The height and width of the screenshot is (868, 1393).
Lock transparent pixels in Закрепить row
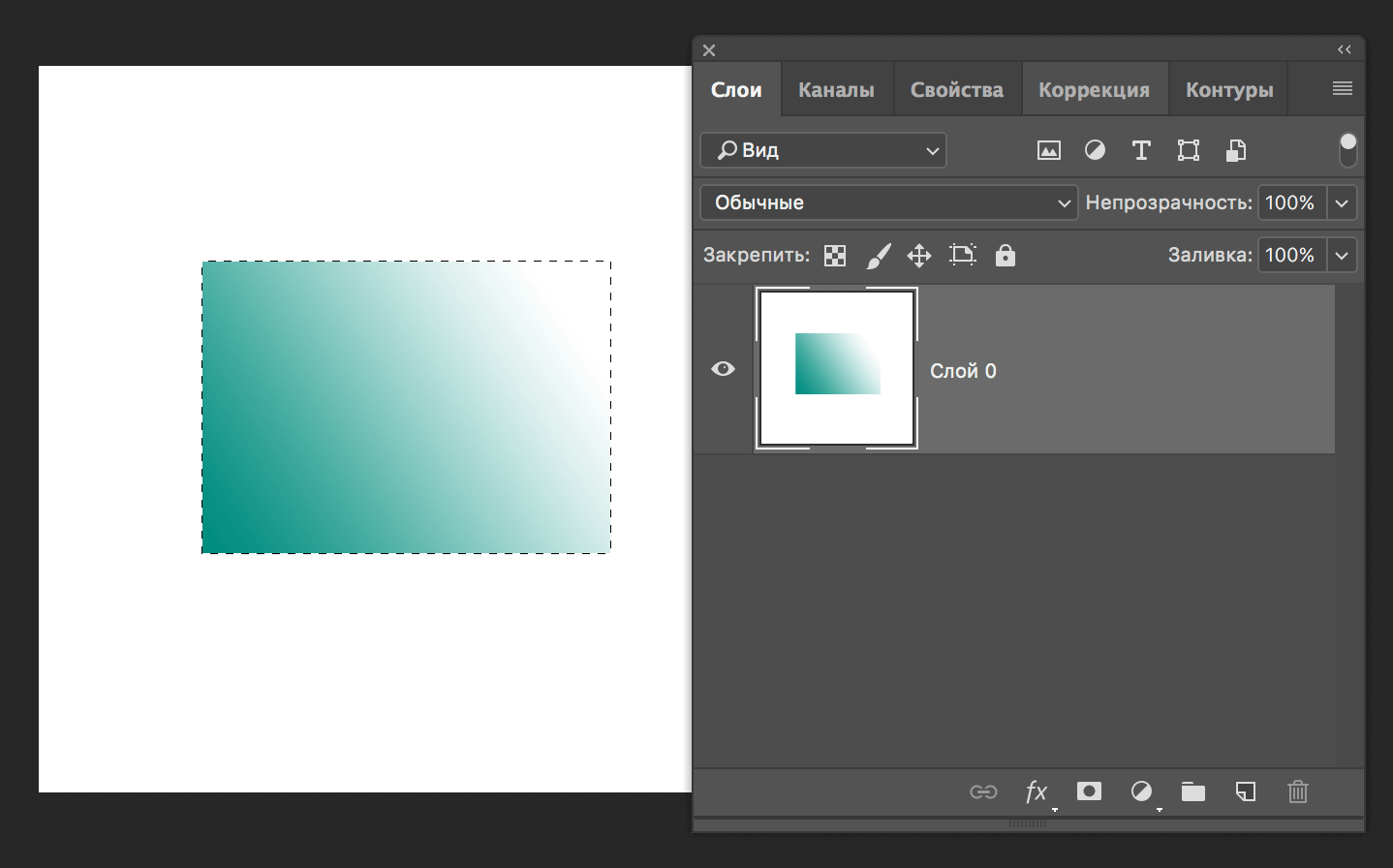point(834,256)
